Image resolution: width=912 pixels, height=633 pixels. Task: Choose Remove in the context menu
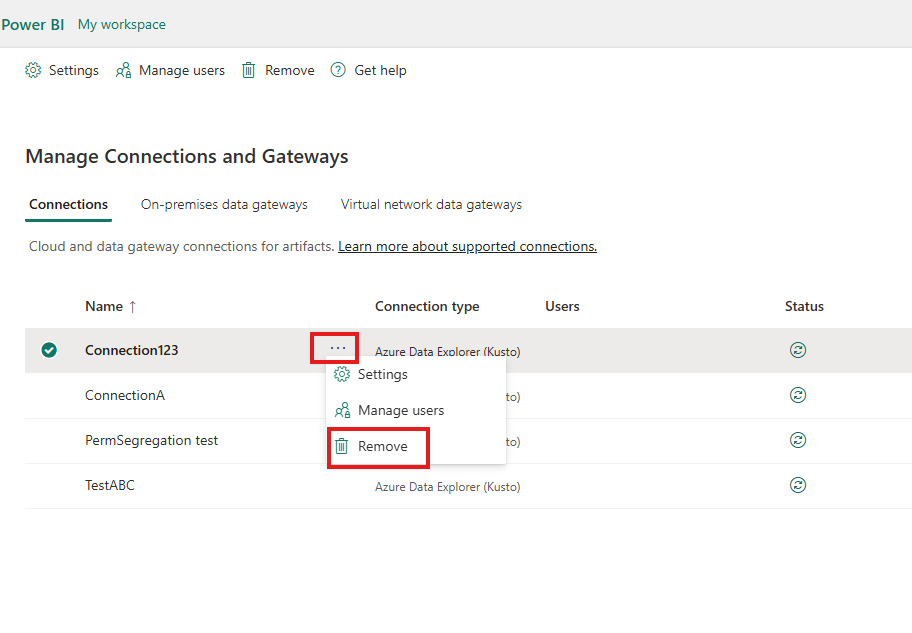pos(416,446)
